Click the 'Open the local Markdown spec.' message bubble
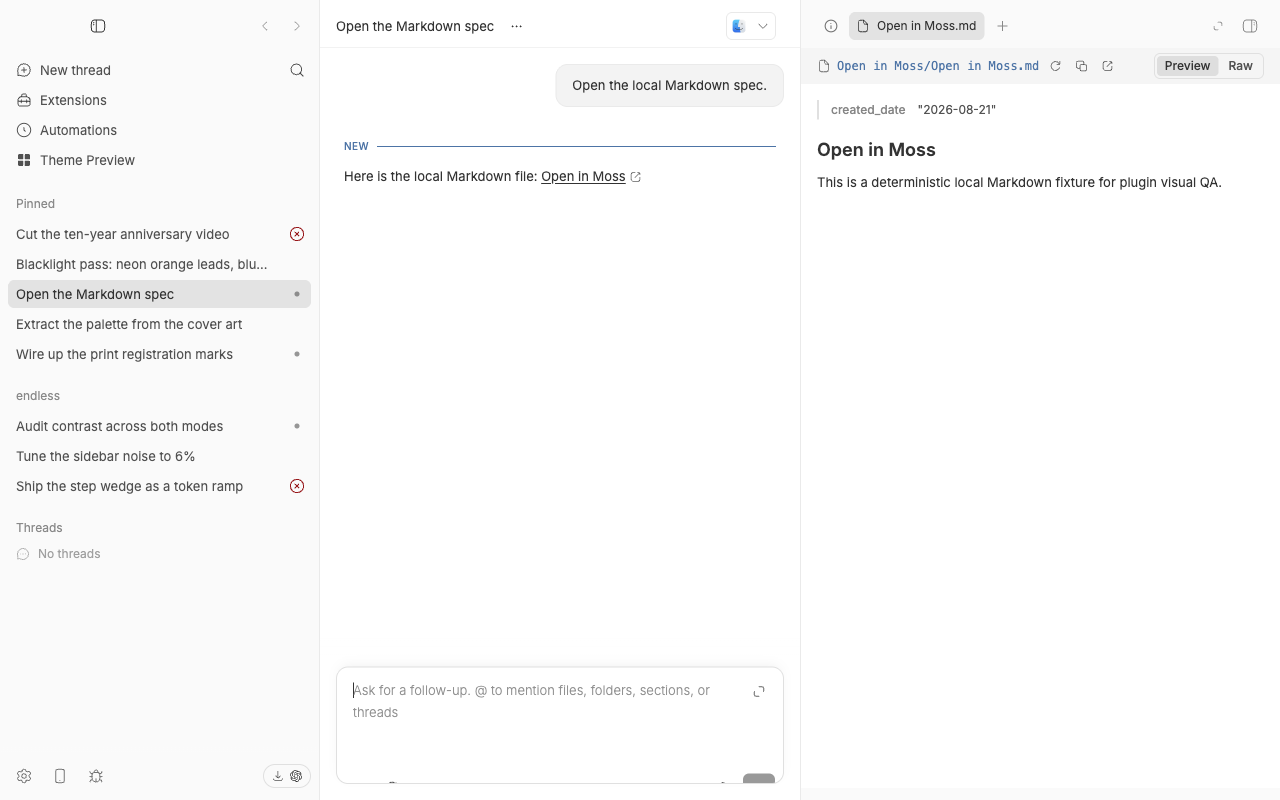The image size is (1280, 800). (670, 86)
